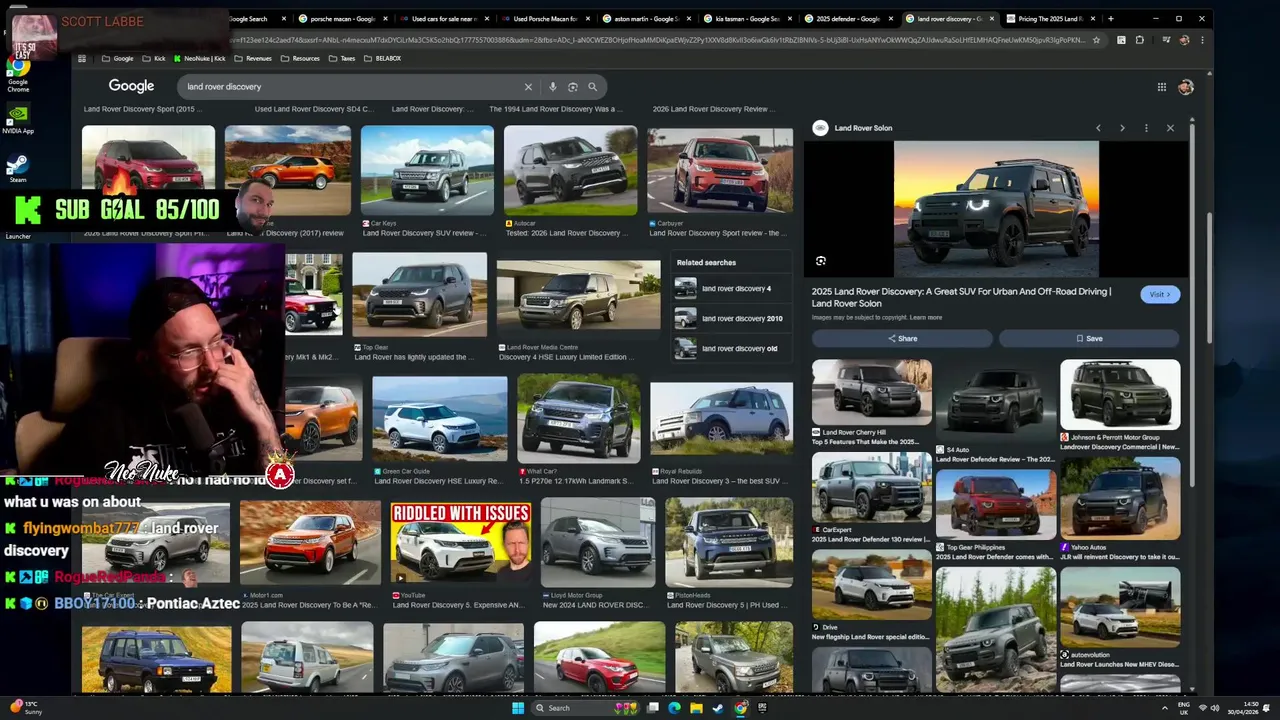
Task: Open the bookmarks apps grid icon
Action: [82, 59]
